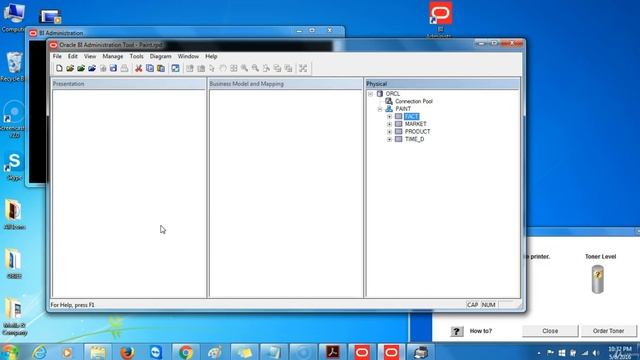Image resolution: width=640 pixels, height=360 pixels.
Task: Open Internet Explorer from the taskbar
Action: click(40, 352)
